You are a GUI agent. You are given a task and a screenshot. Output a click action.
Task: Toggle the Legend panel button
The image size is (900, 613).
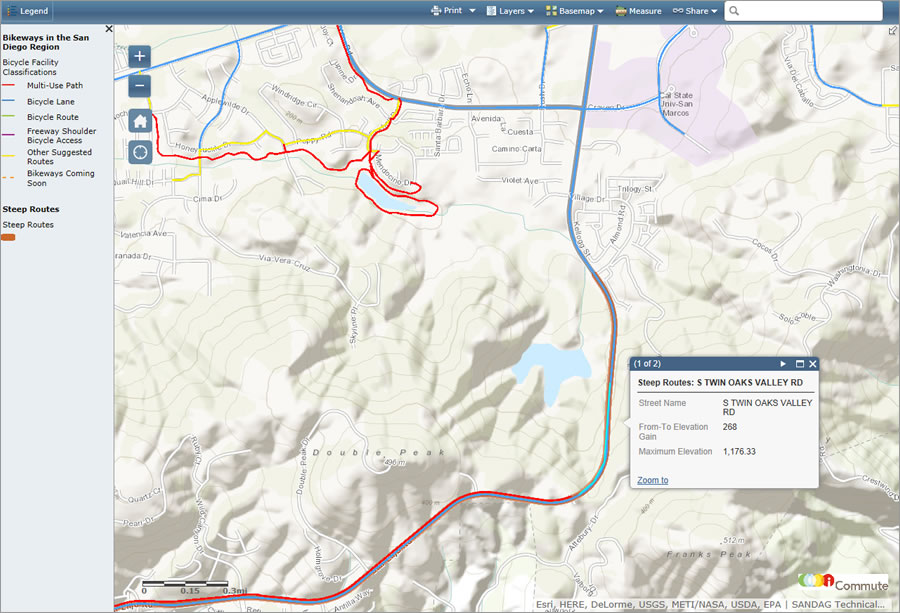tap(27, 10)
